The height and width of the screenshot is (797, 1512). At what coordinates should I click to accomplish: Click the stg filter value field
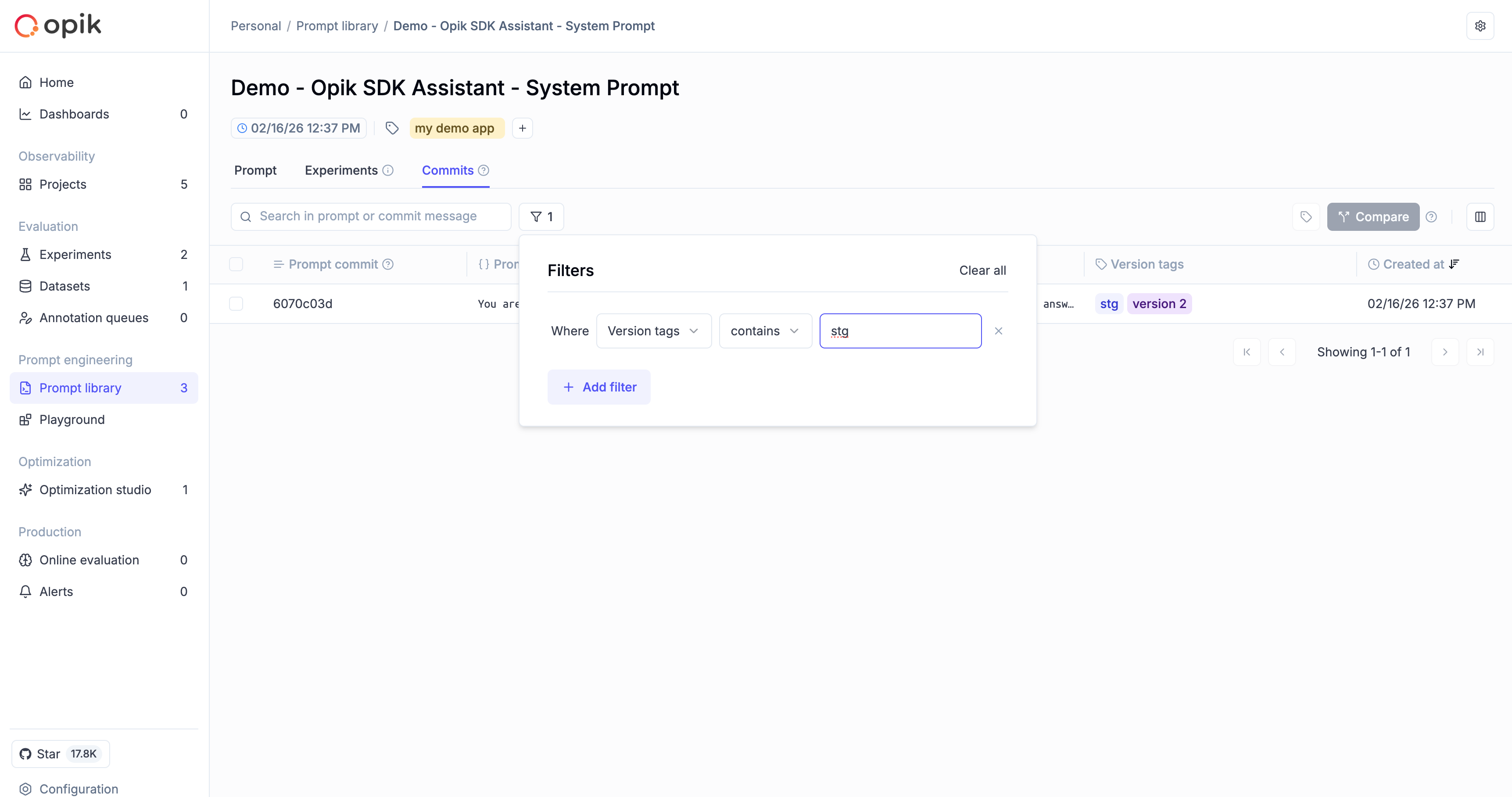(x=900, y=331)
